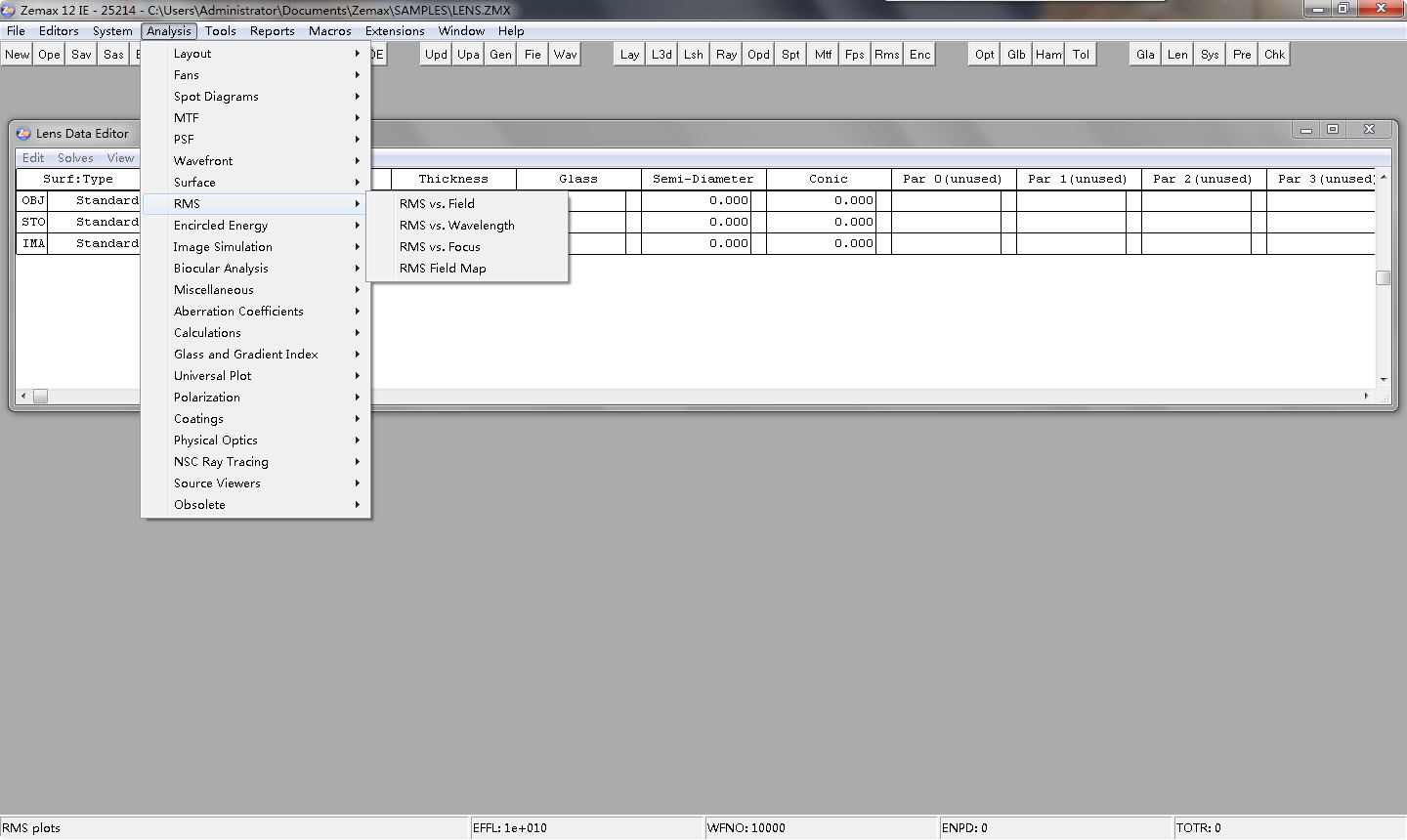
Task: Open the Help menu
Action: click(x=511, y=31)
